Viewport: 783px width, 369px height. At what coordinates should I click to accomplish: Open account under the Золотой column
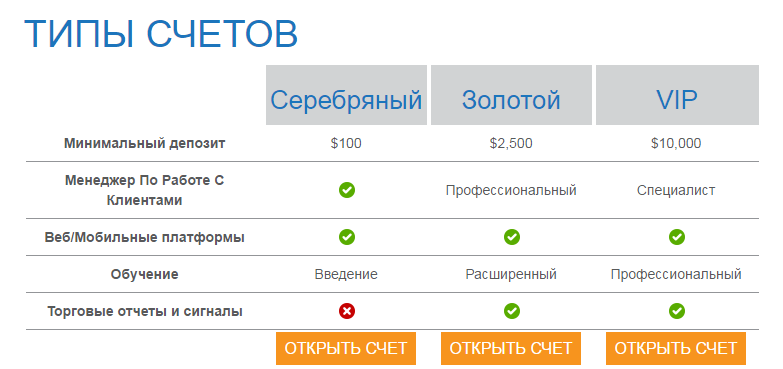click(511, 349)
